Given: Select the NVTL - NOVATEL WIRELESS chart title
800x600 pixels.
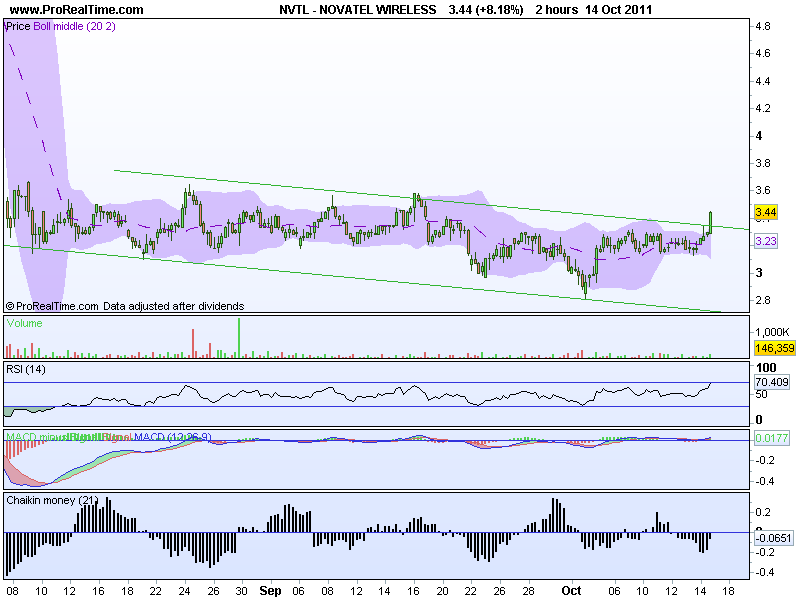Looking at the screenshot, I should pyautogui.click(x=358, y=10).
